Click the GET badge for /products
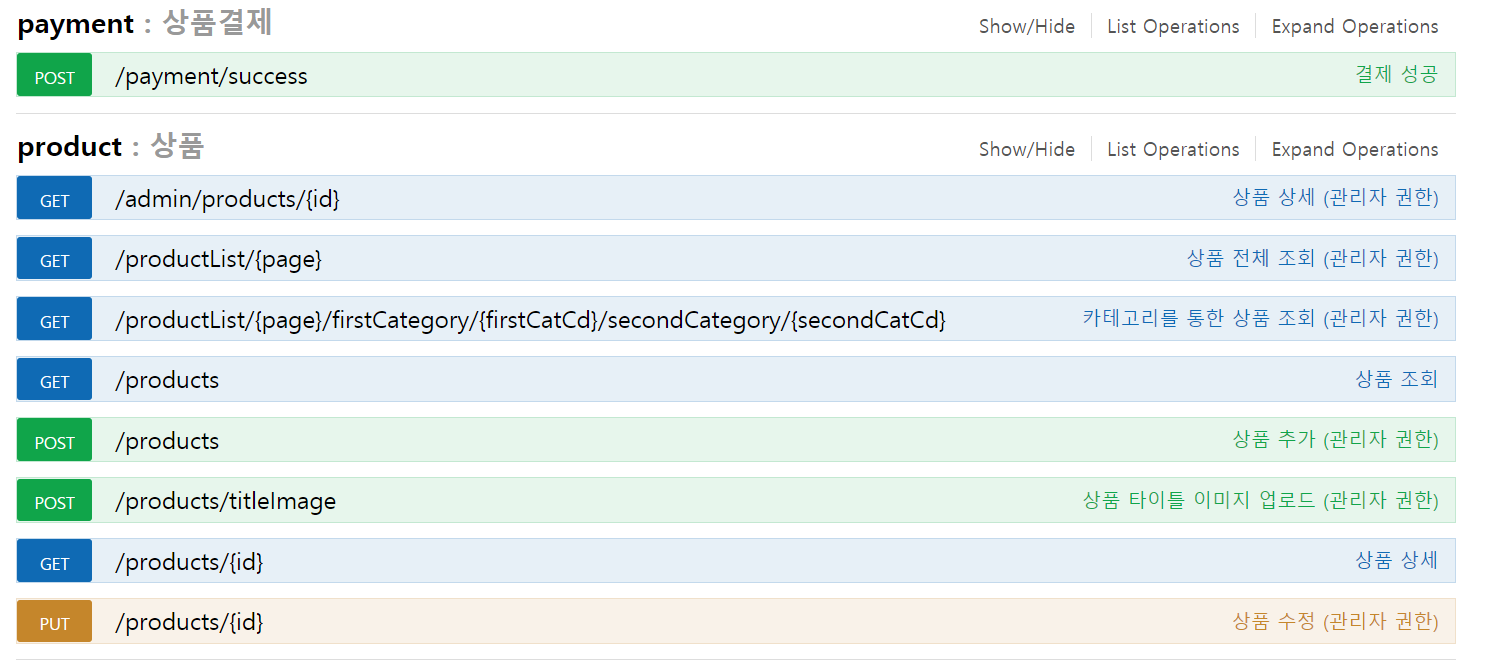The width and height of the screenshot is (1487, 672). pyautogui.click(x=54, y=380)
